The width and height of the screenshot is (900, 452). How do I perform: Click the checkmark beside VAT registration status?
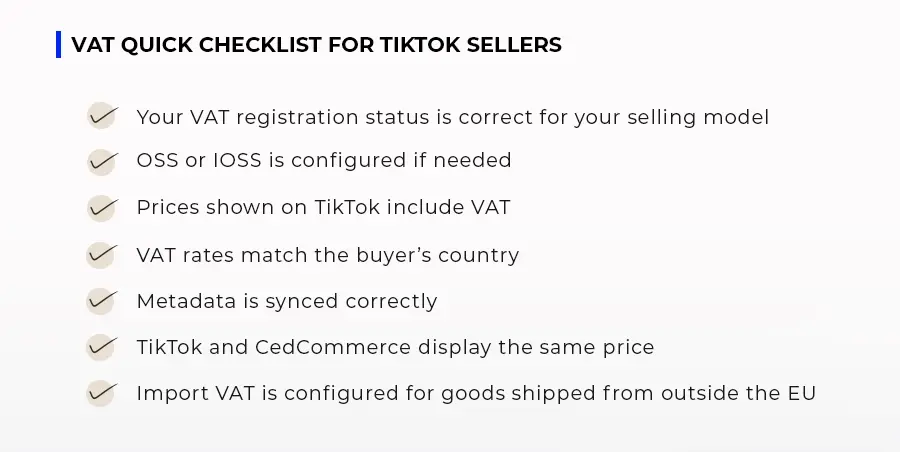pyautogui.click(x=101, y=116)
